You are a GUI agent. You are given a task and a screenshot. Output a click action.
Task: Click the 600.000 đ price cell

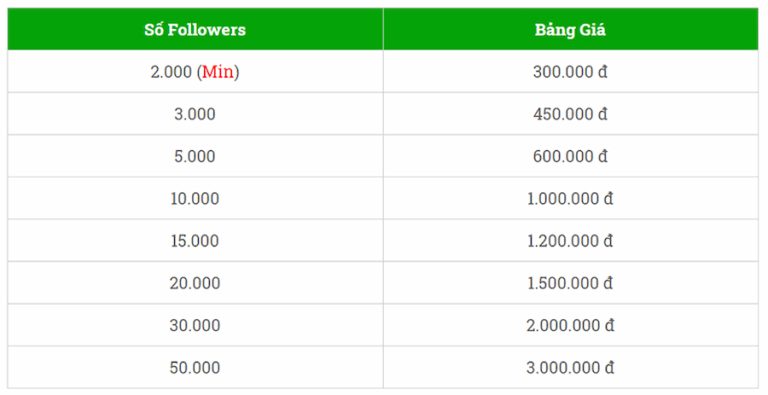[x=571, y=156]
